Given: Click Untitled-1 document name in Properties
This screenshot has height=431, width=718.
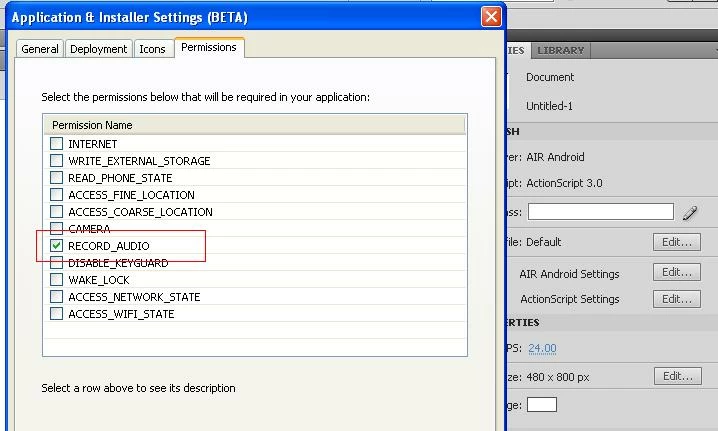Looking at the screenshot, I should (549, 106).
